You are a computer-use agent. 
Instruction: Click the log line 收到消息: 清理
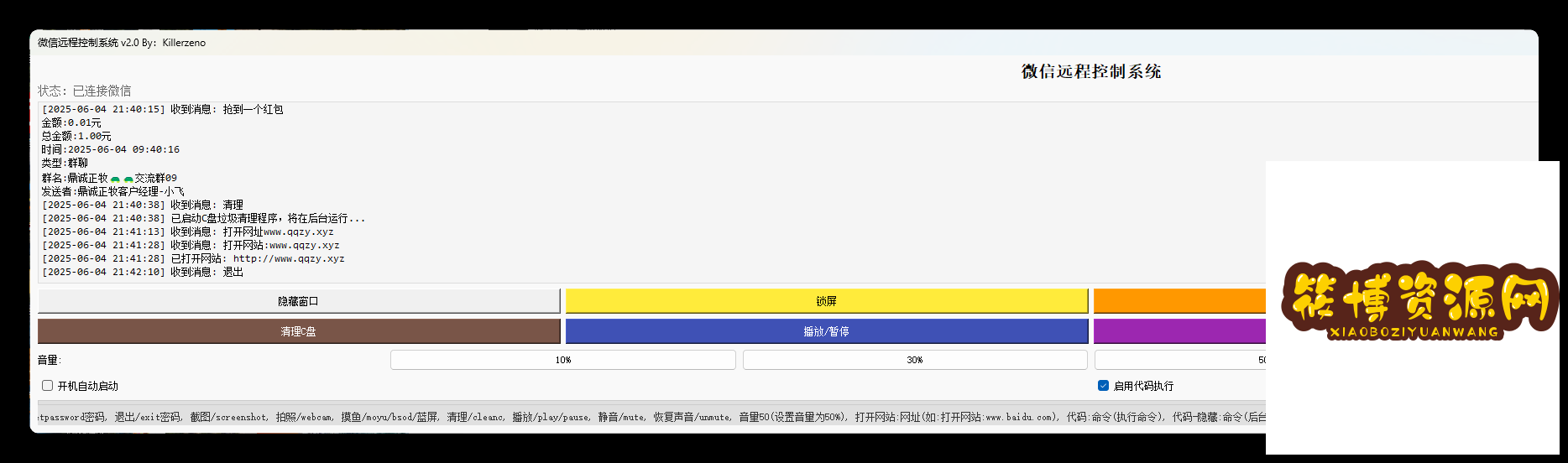point(143,205)
